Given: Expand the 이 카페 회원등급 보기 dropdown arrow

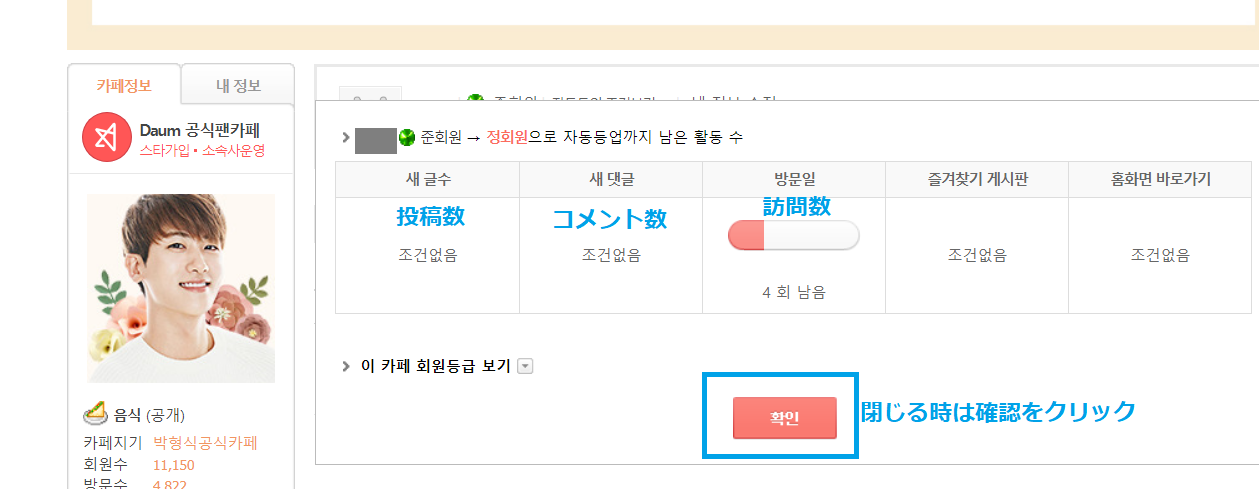Looking at the screenshot, I should pyautogui.click(x=526, y=366).
